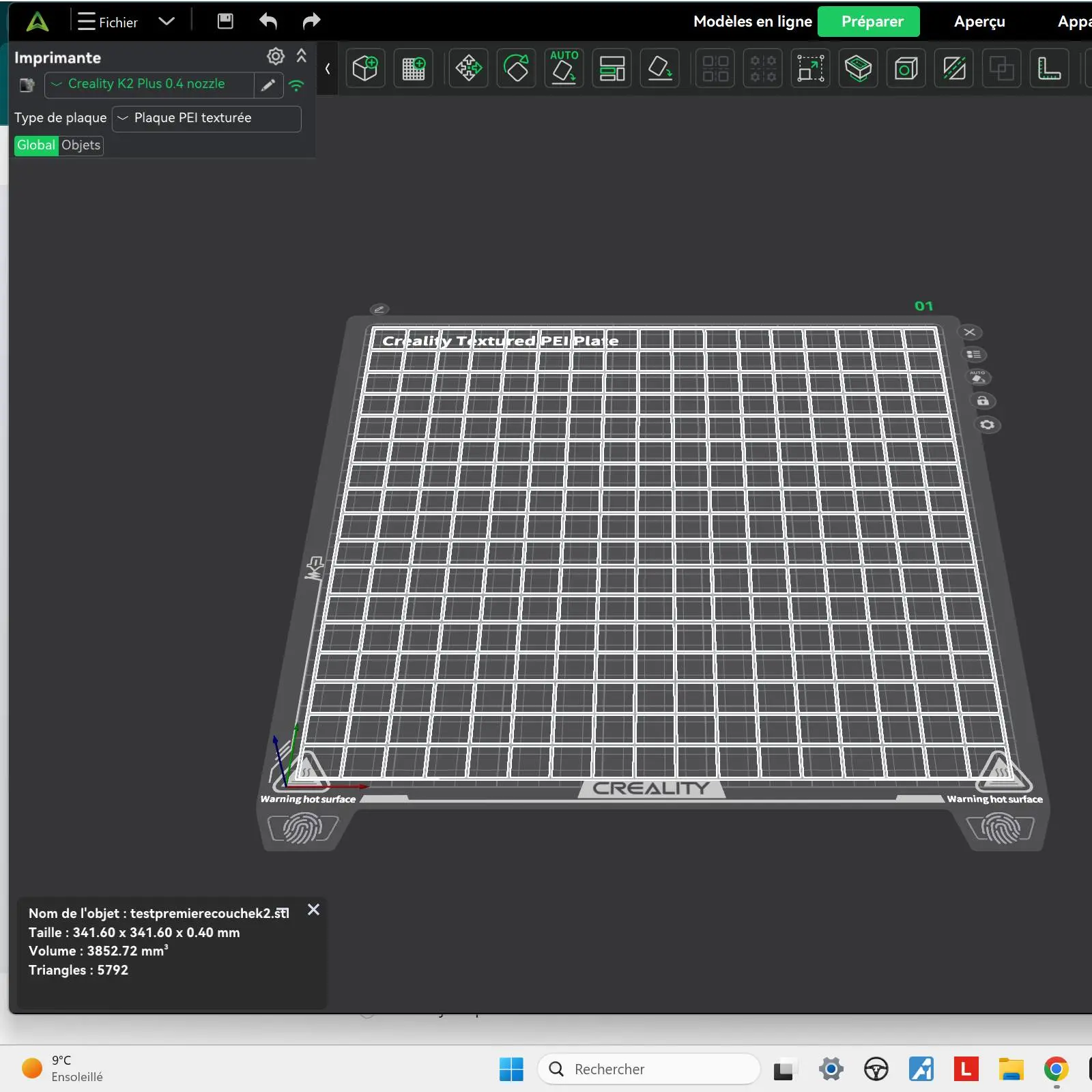
Task: Click the cube with hole tool icon
Action: [906, 68]
